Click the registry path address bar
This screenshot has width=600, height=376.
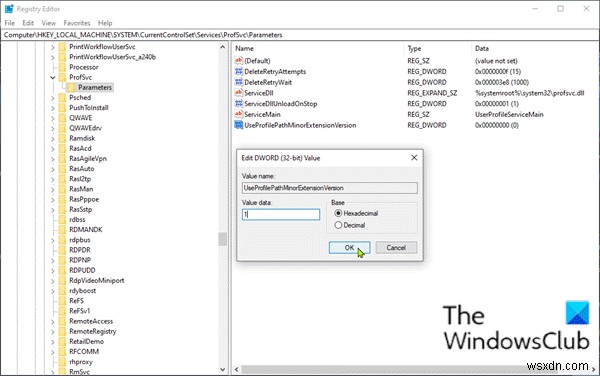pyautogui.click(x=300, y=35)
